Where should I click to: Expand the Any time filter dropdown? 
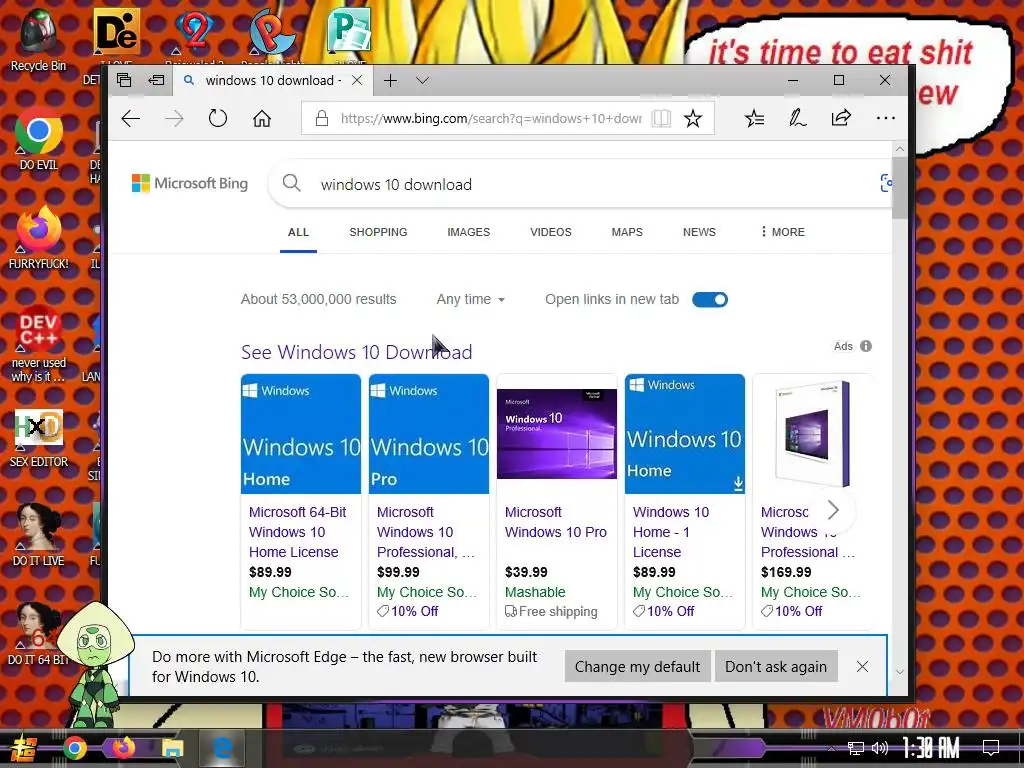click(470, 299)
